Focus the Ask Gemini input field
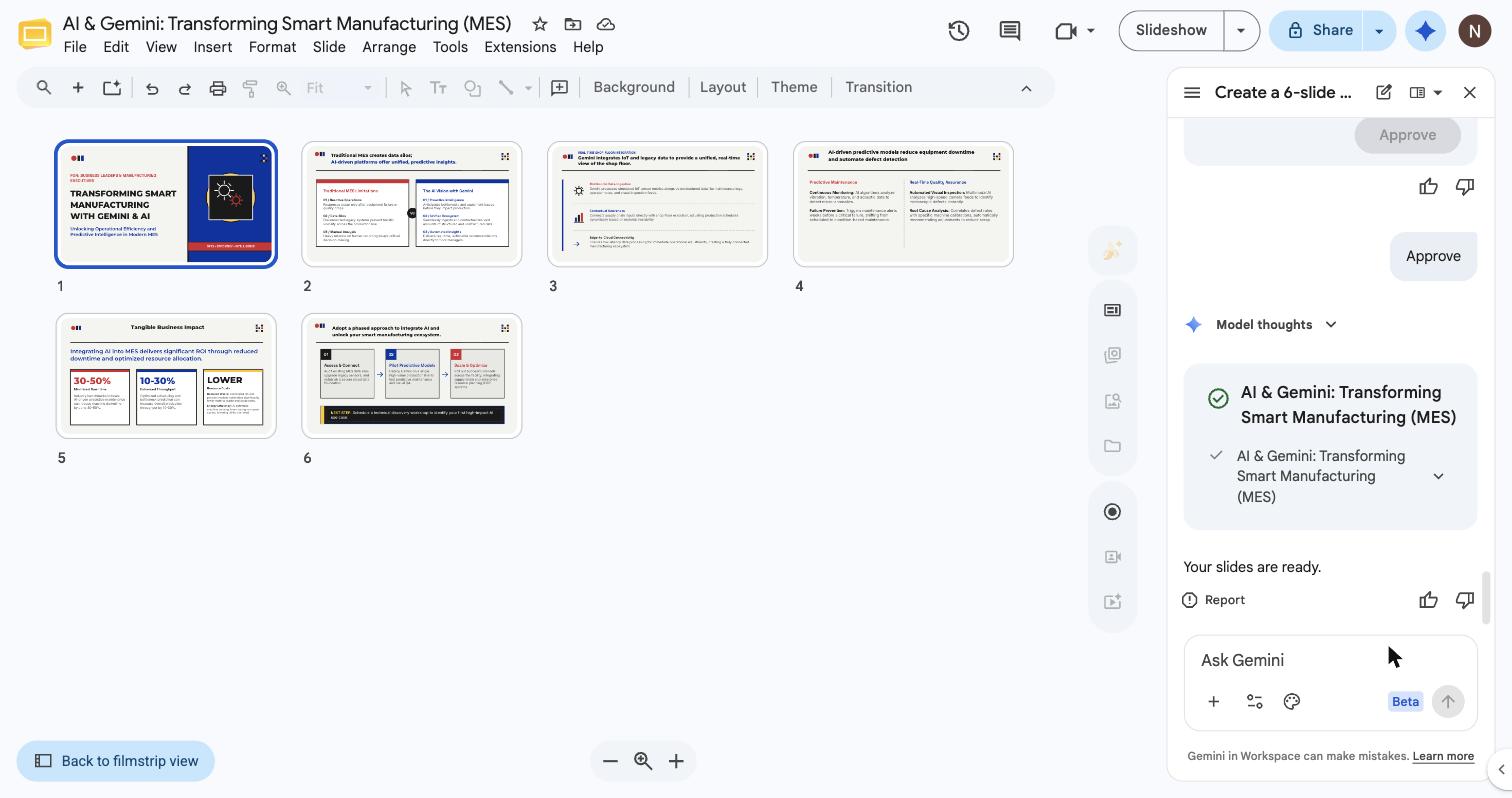The width and height of the screenshot is (1512, 798). click(x=1330, y=661)
